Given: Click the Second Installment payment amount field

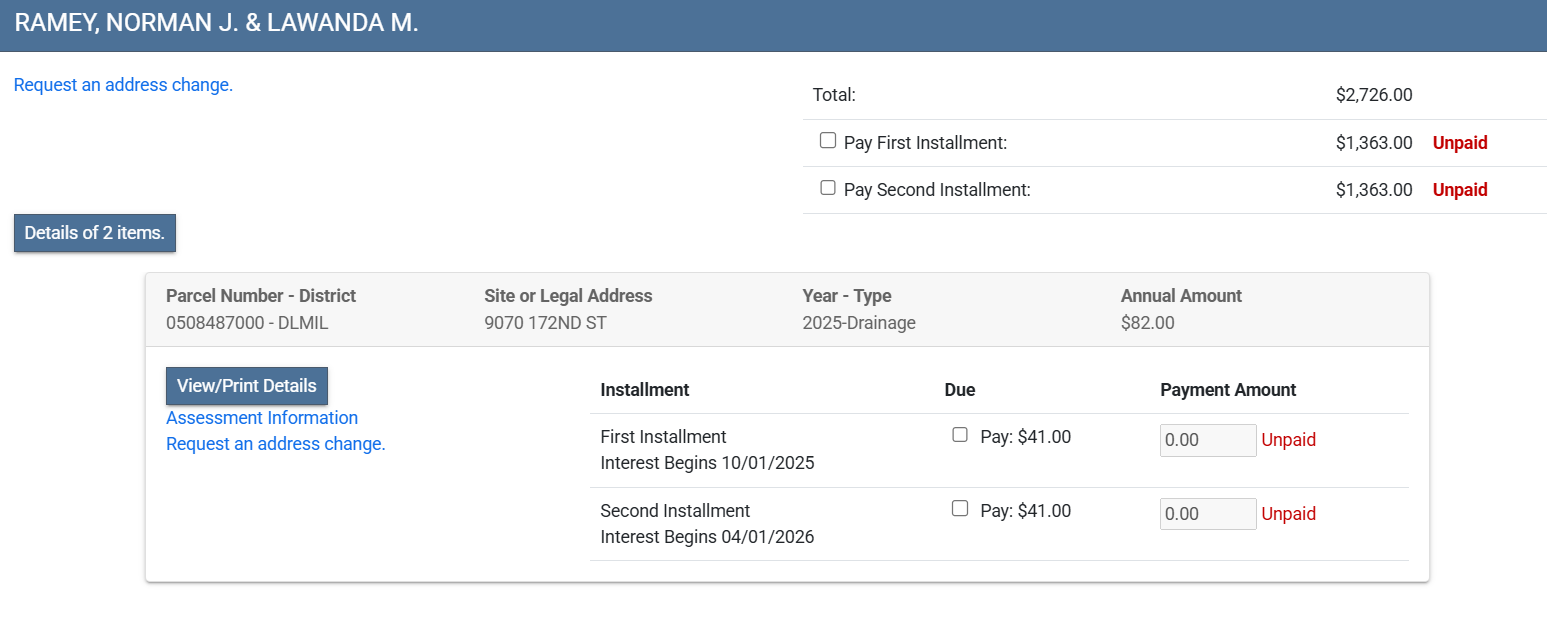Looking at the screenshot, I should pos(1207,514).
